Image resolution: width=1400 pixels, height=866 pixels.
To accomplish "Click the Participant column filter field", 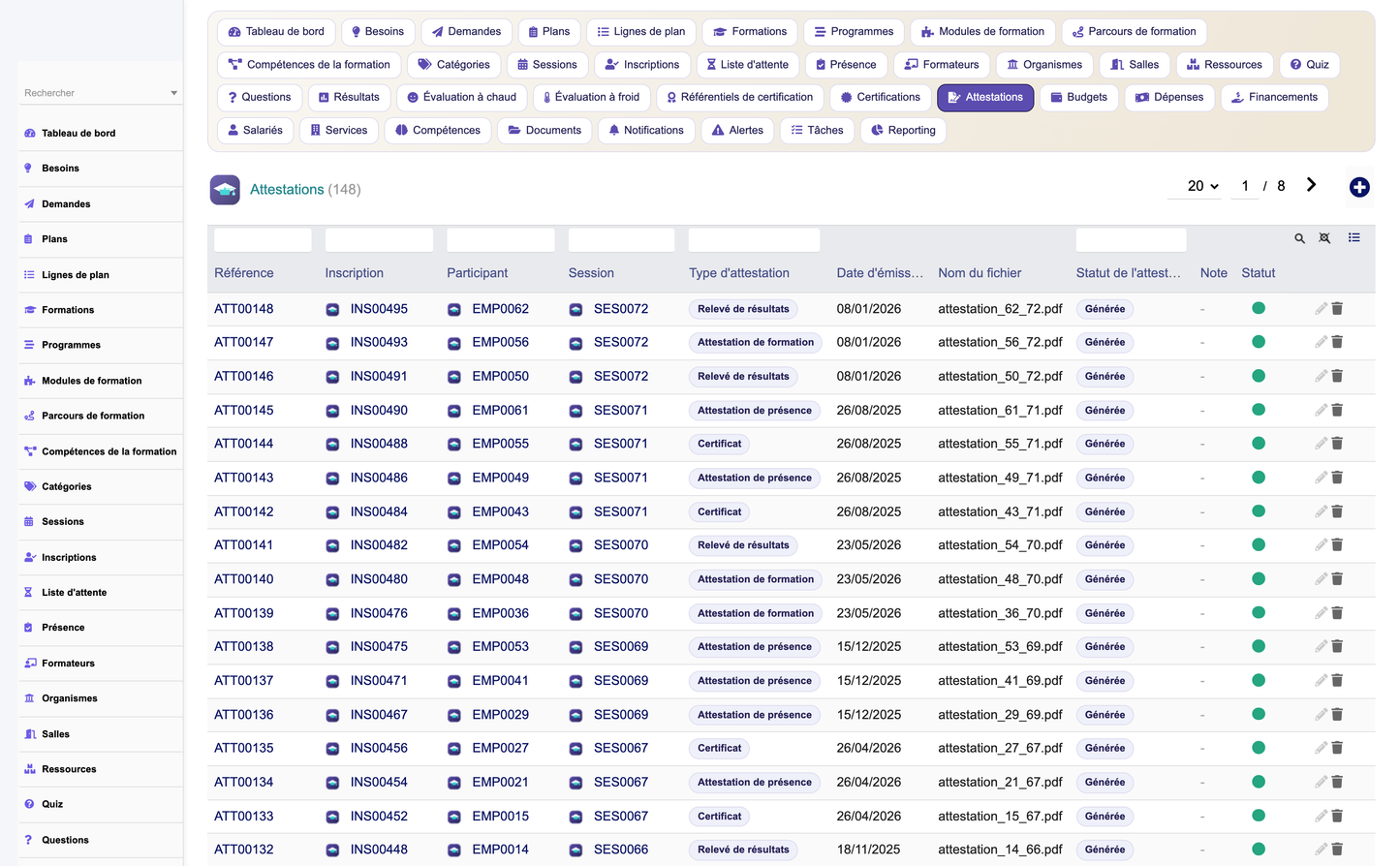I will pos(501,239).
